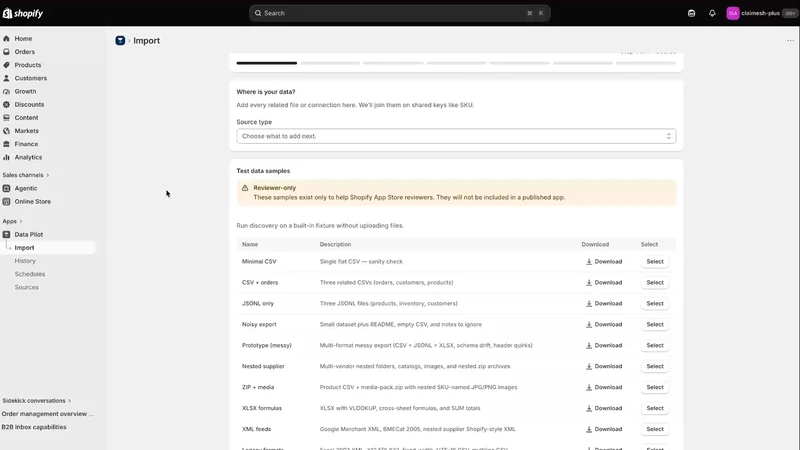
Task: Click the import step progress bar
Action: click(456, 63)
